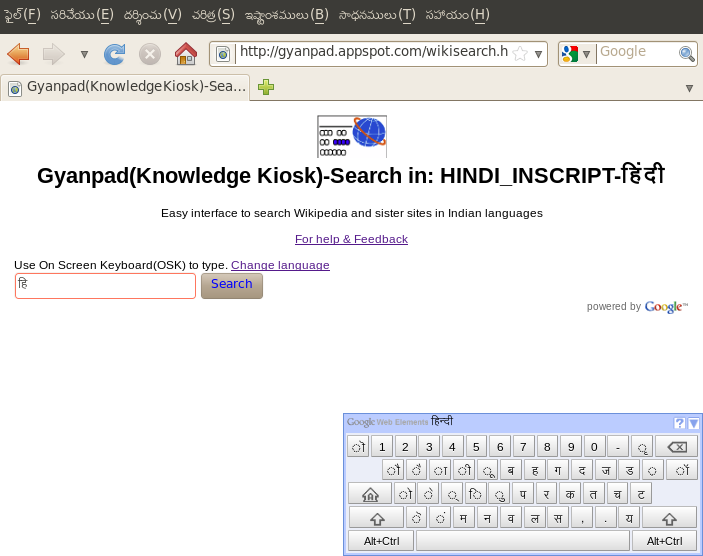The width and height of the screenshot is (703, 556).
Task: Toggle the Caps Lock key with house icon
Action: (370, 494)
